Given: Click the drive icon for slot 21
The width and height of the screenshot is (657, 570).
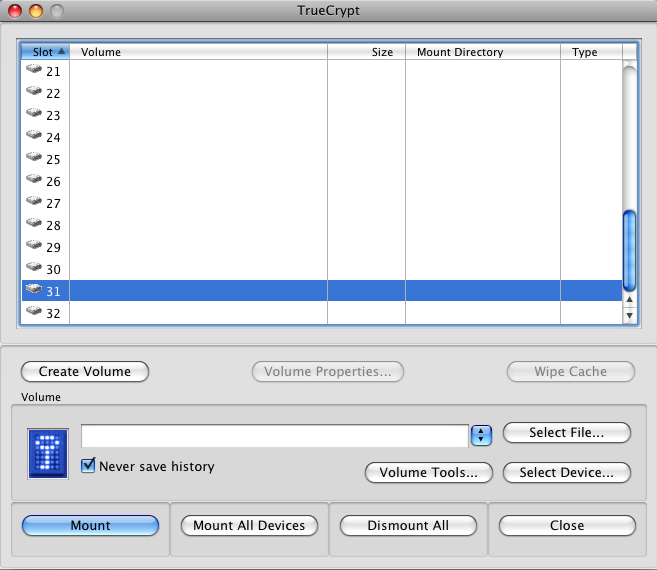Looking at the screenshot, I should (x=34, y=69).
